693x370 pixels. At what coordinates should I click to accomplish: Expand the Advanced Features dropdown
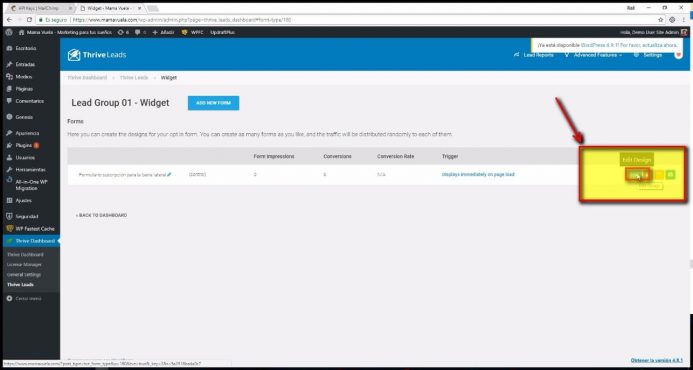pos(594,55)
